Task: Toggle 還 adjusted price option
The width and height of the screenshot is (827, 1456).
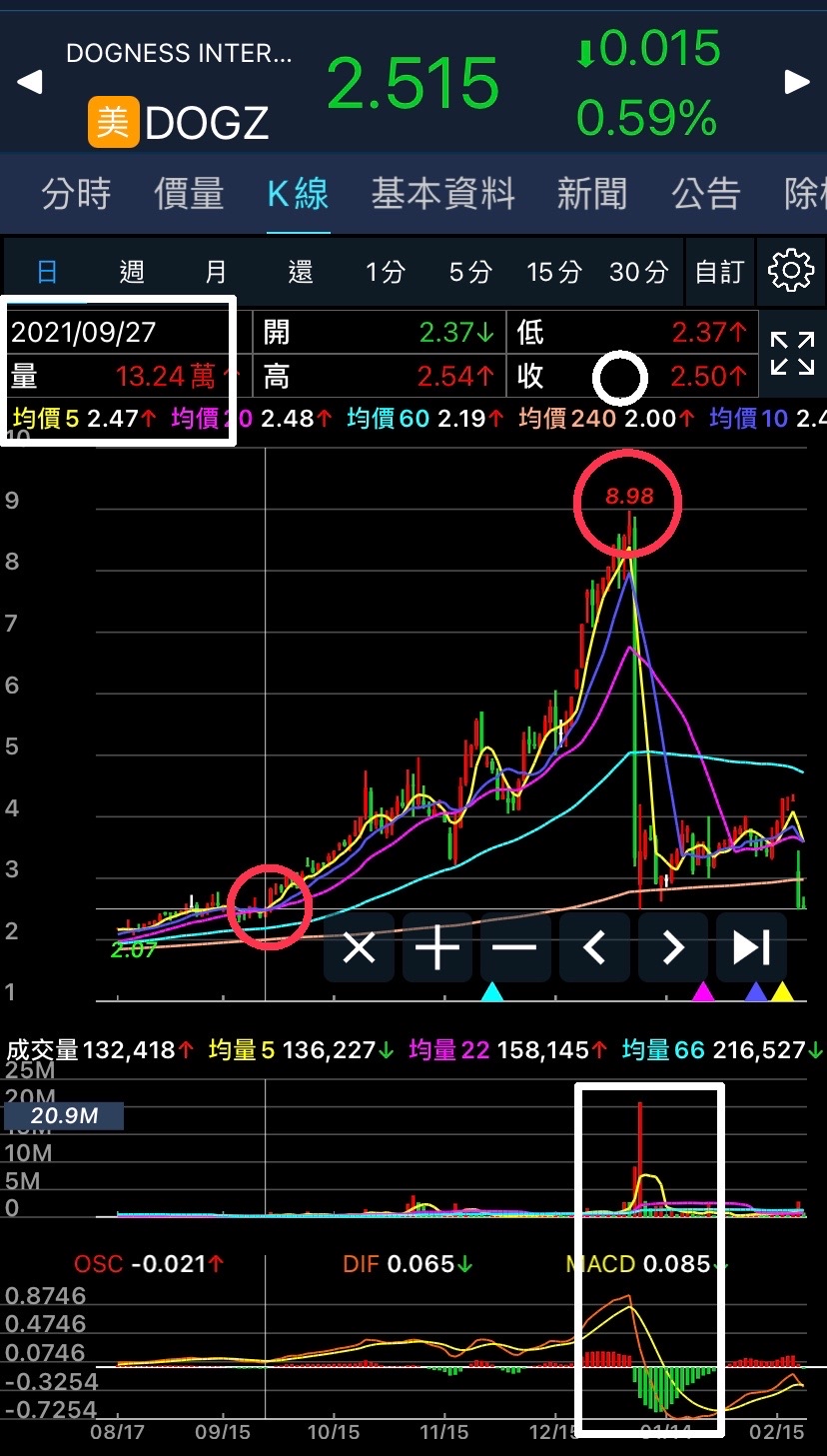Action: tap(301, 271)
